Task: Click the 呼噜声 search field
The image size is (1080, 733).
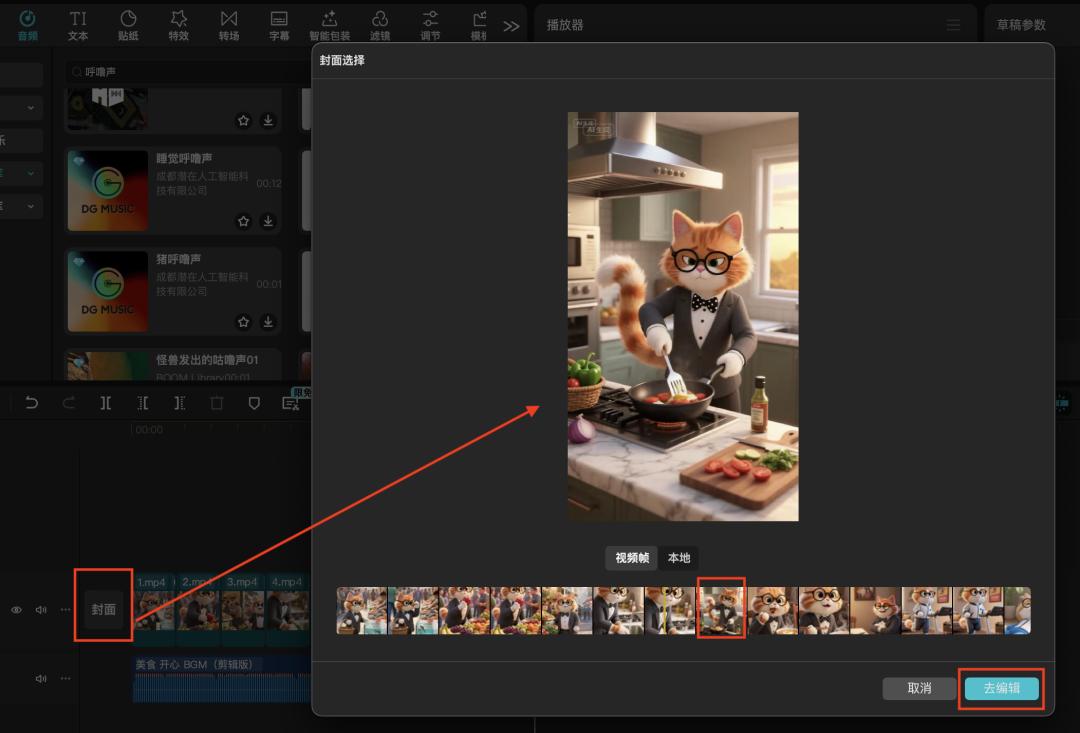Action: point(180,72)
